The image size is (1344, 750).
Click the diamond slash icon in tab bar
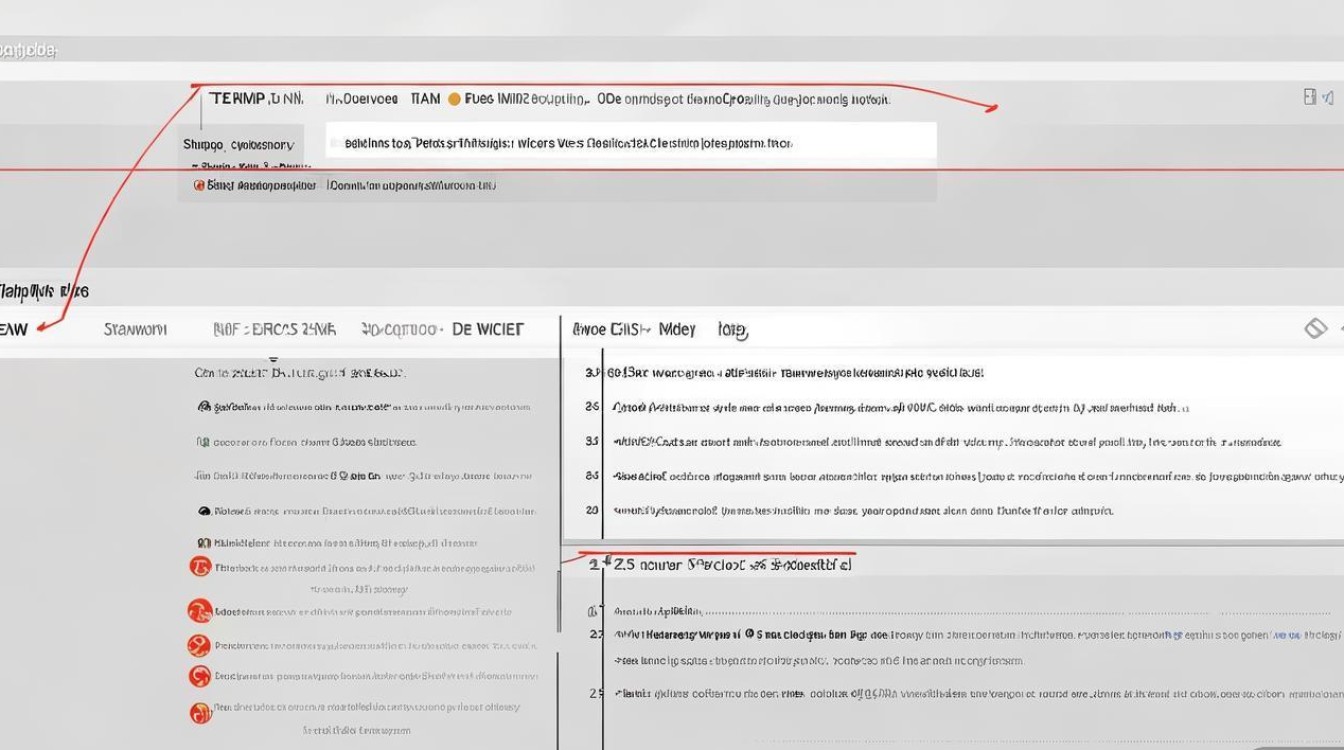click(1314, 329)
